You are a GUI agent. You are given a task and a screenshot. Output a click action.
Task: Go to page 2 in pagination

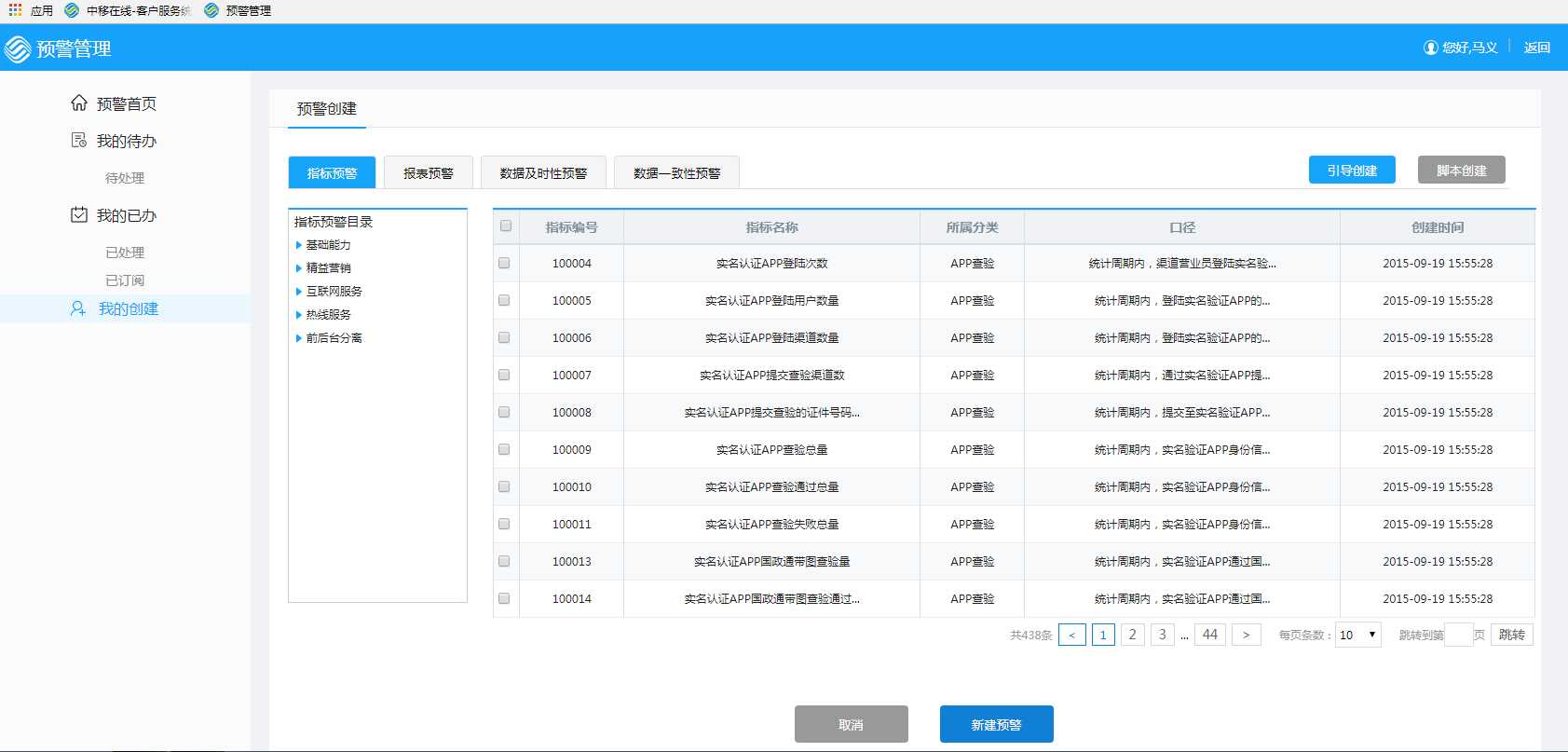click(x=1132, y=635)
